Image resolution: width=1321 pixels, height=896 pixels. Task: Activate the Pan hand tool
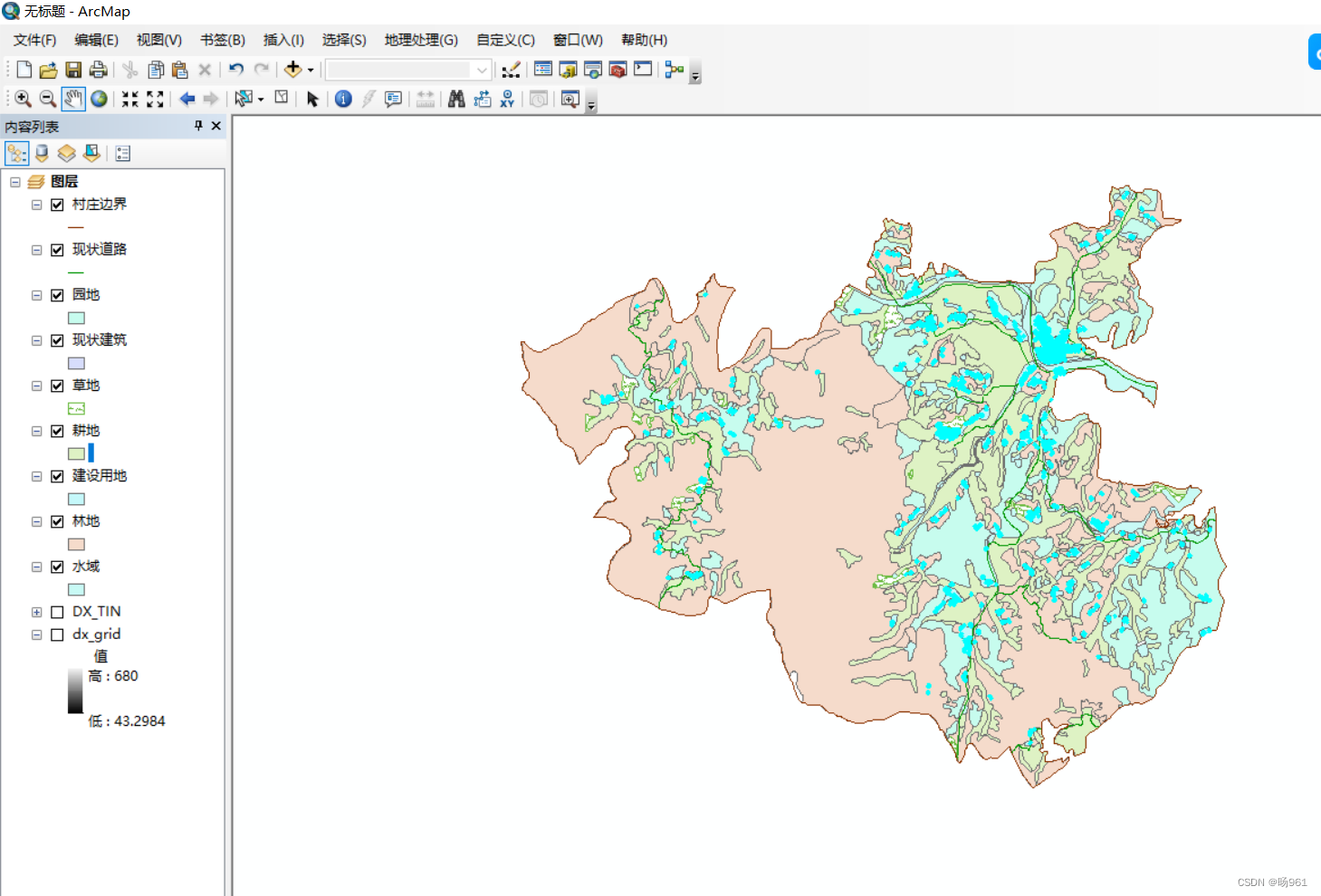coord(73,99)
